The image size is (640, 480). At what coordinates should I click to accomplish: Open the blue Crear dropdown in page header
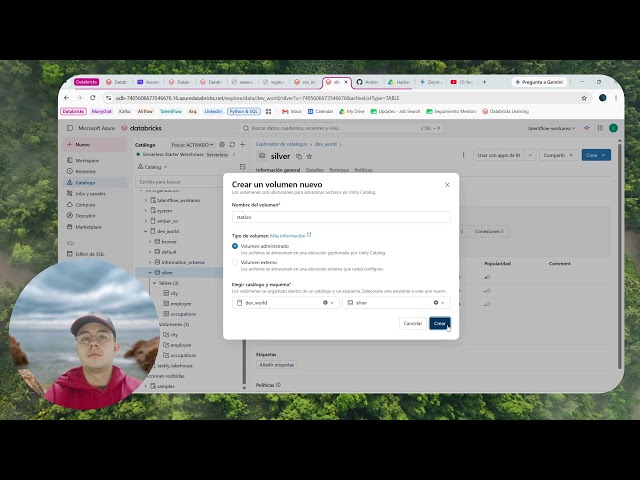[x=596, y=155]
